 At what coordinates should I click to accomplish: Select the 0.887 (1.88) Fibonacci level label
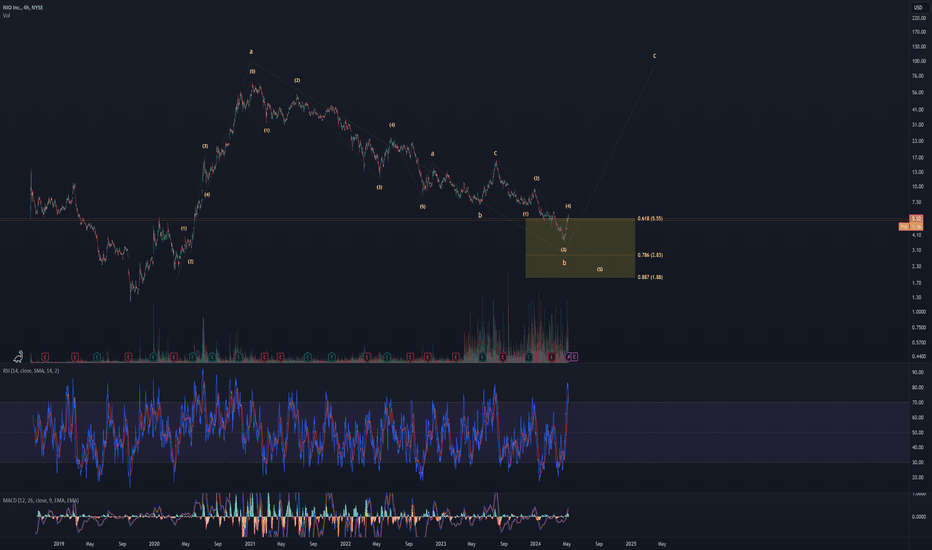tap(650, 277)
